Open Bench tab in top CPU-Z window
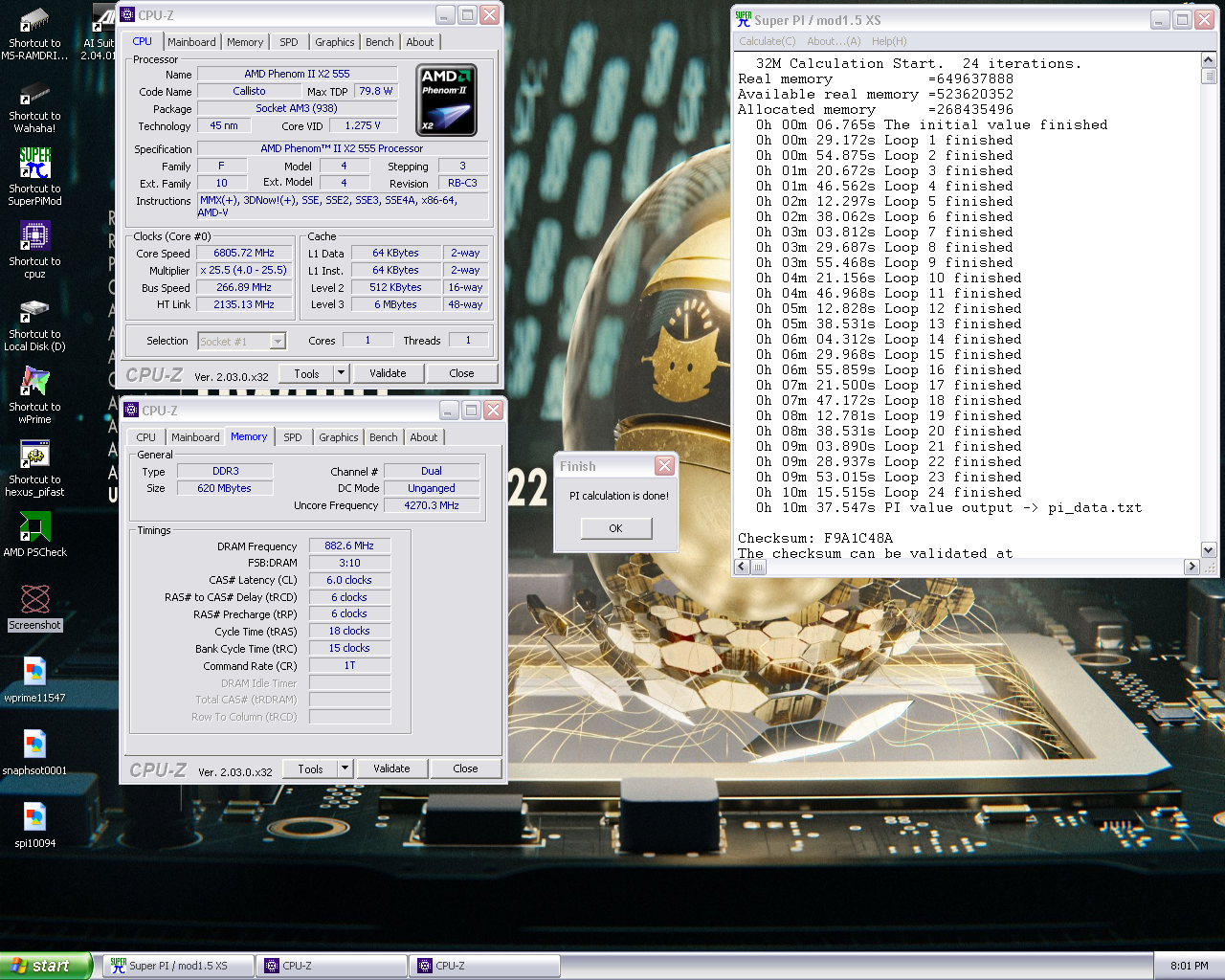Image resolution: width=1225 pixels, height=980 pixels. tap(380, 42)
